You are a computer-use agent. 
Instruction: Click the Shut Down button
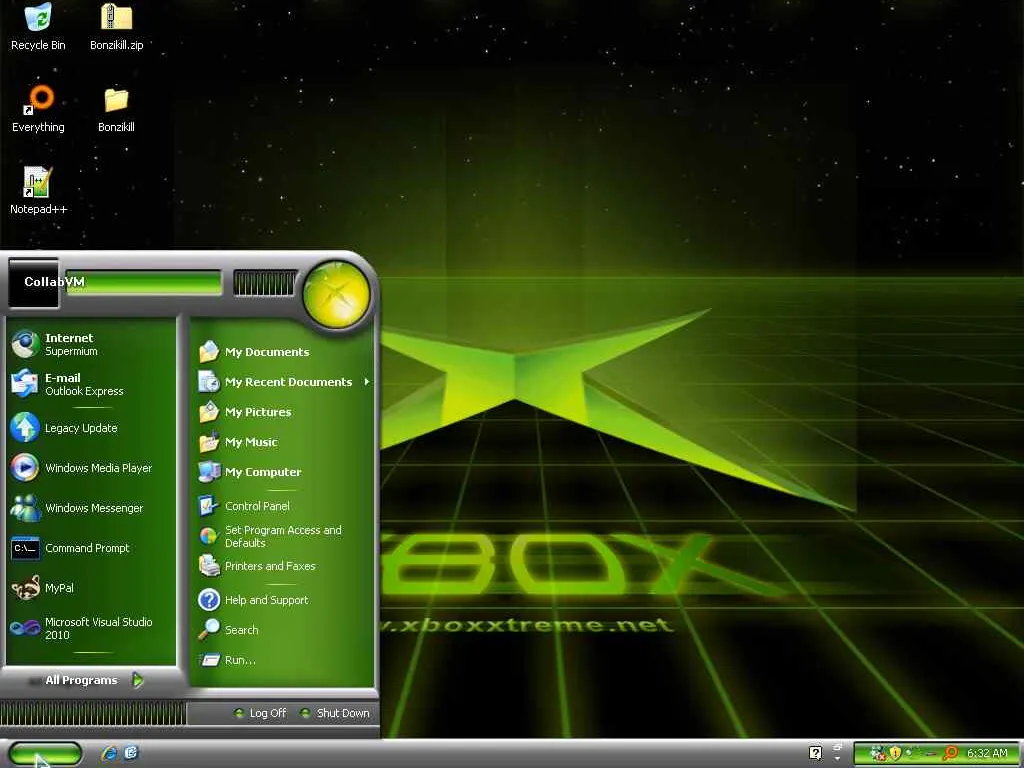click(x=335, y=713)
